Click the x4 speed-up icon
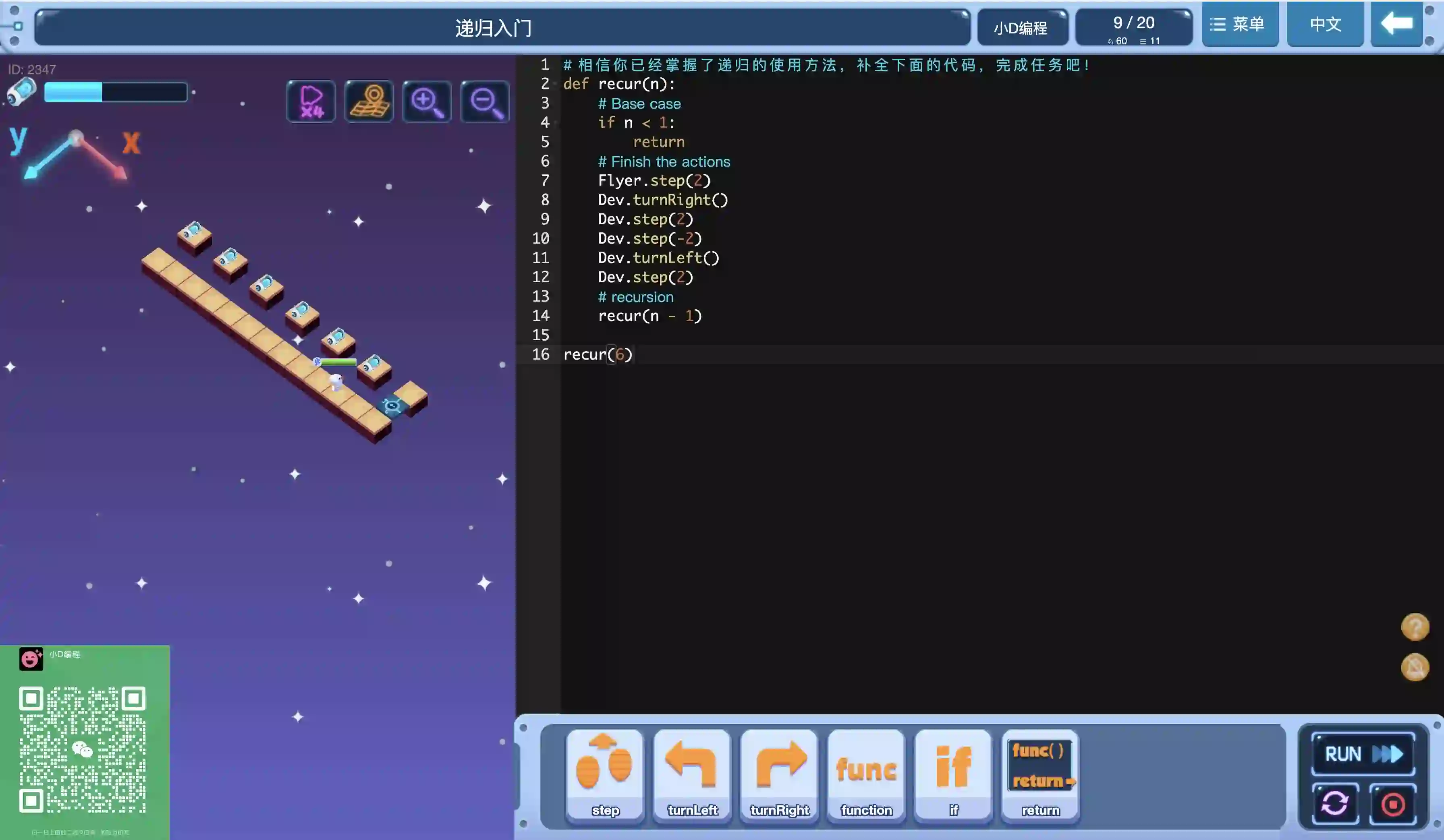The image size is (1444, 840). (x=311, y=102)
